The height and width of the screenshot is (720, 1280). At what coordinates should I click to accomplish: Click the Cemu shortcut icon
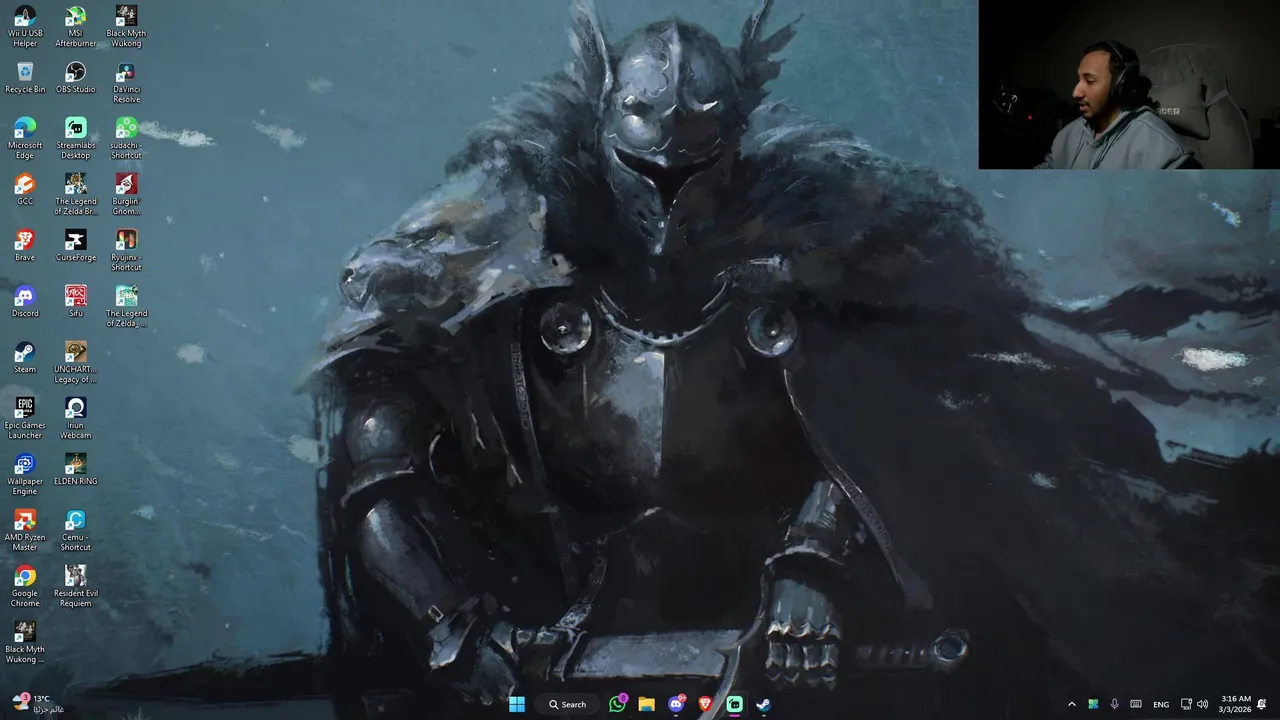76,530
